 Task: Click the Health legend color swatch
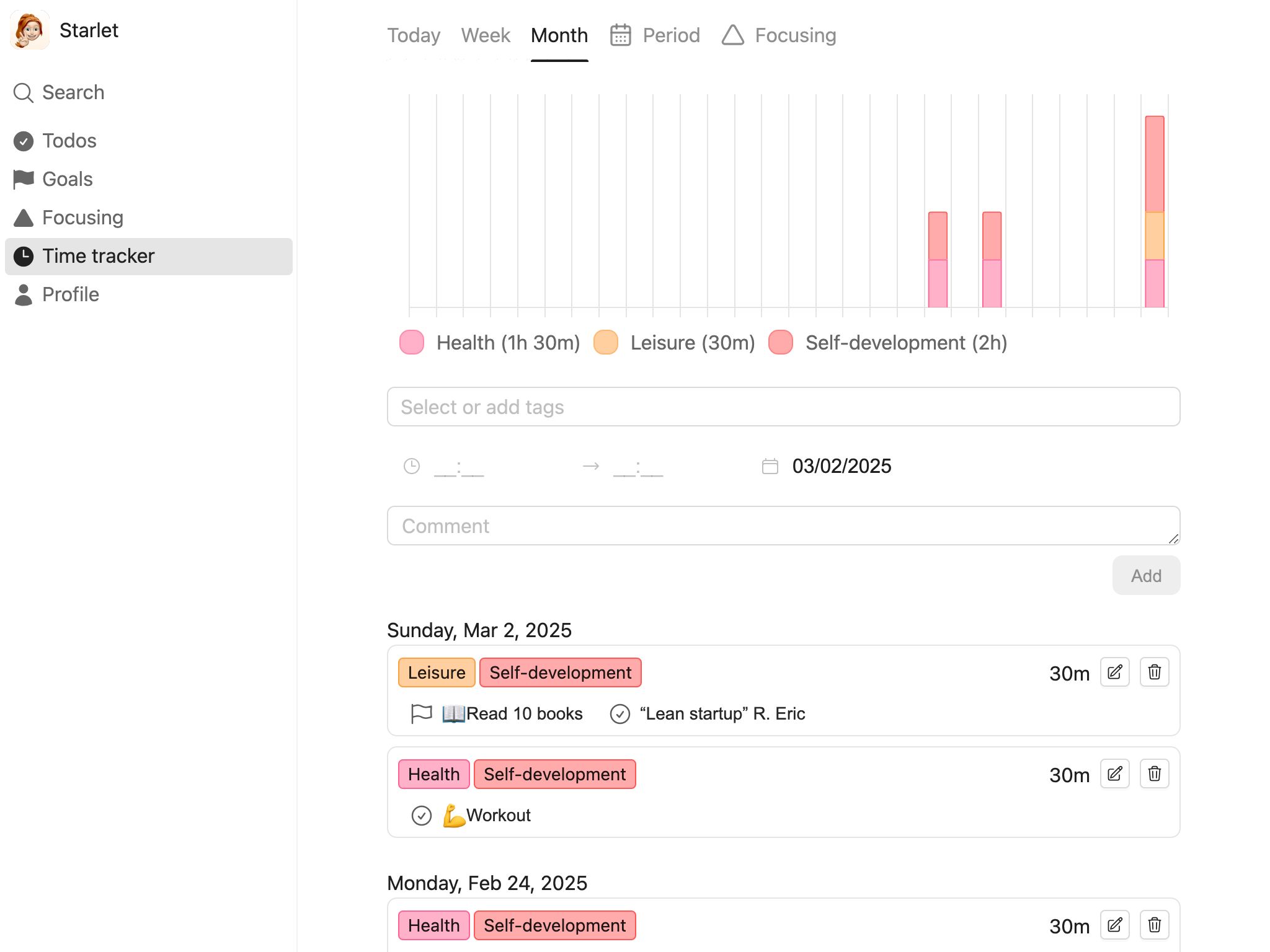point(412,343)
